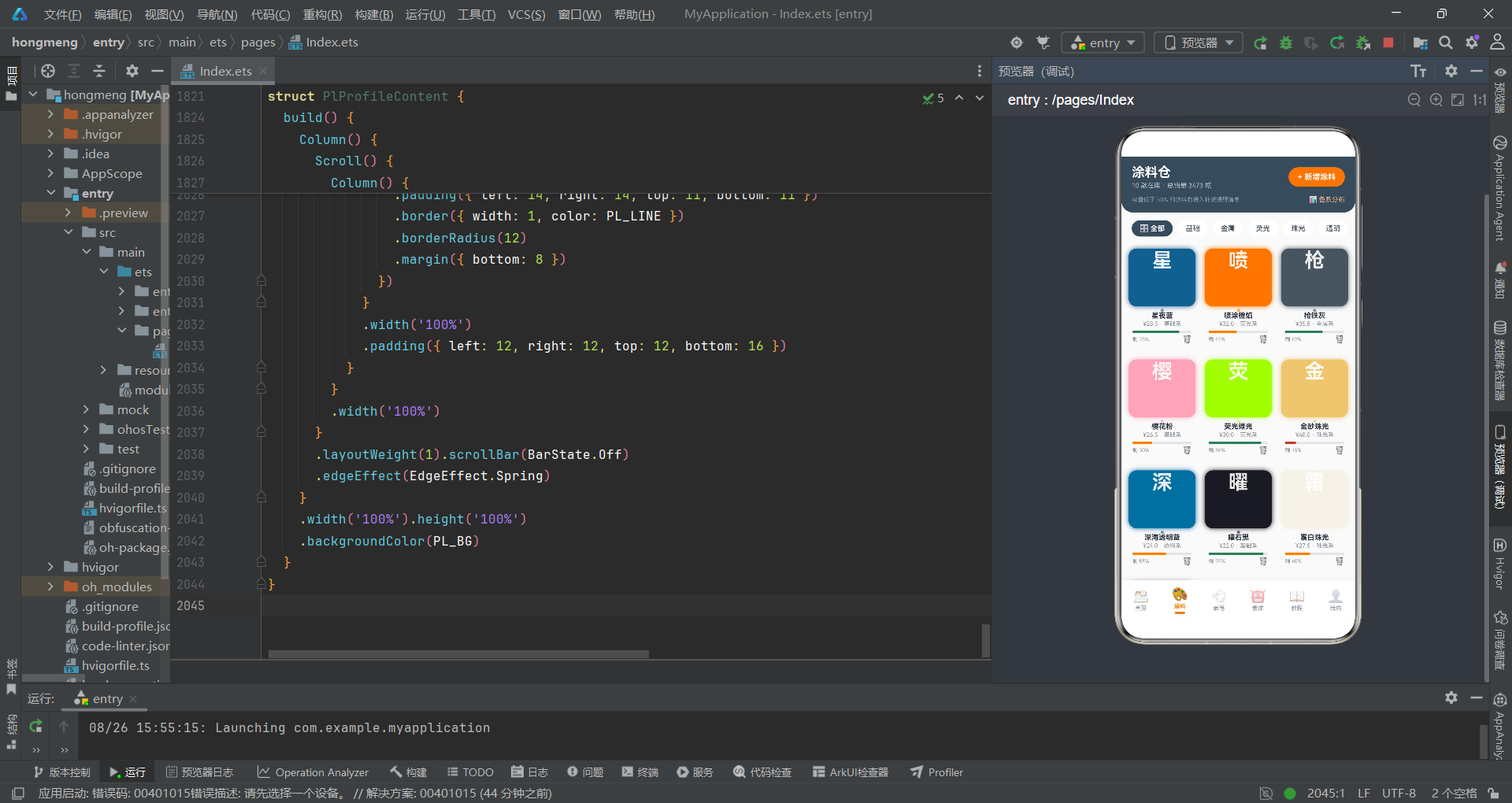Close the Index.ets editor tab
Screen dimensions: 1512x803
click(x=263, y=71)
